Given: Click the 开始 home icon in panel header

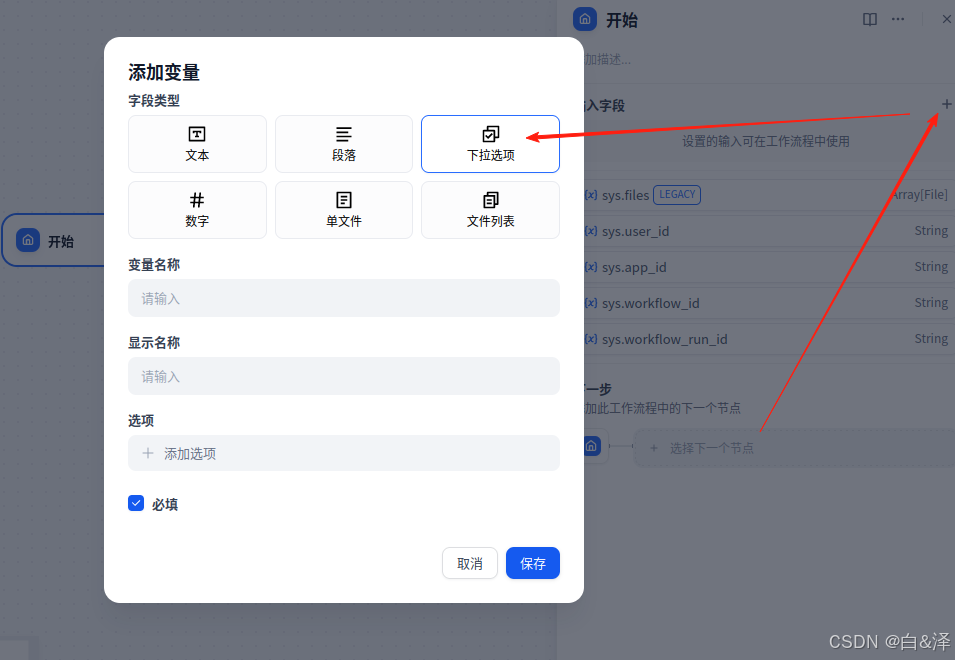Looking at the screenshot, I should [x=585, y=19].
